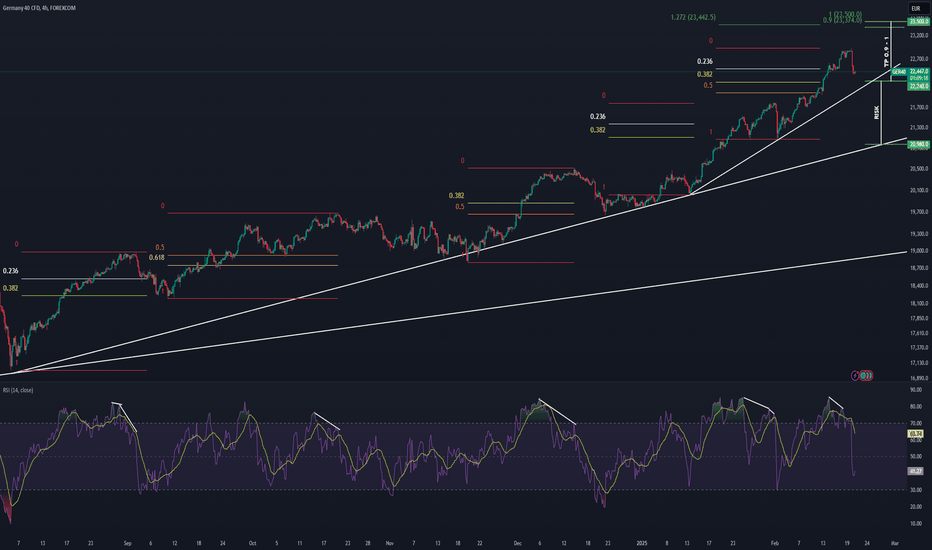Select the 23,500.0 green price label
Screen dimensions: 932x550
click(x=919, y=21)
